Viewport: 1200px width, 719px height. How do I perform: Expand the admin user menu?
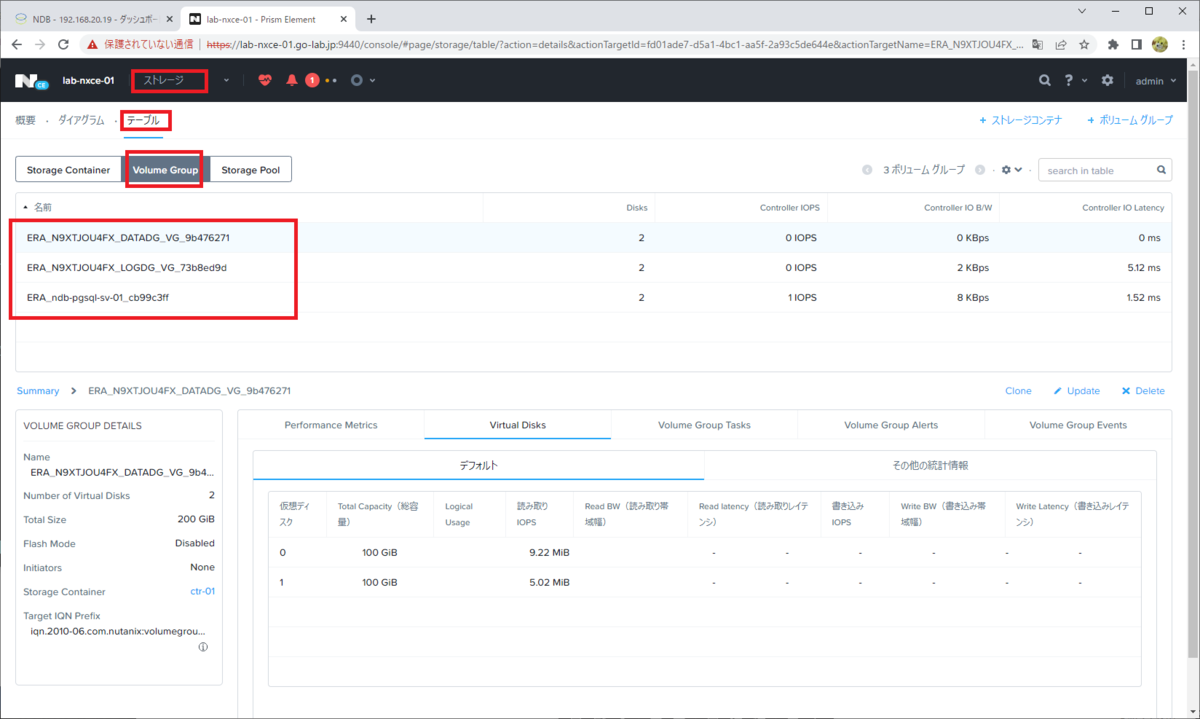[x=1156, y=81]
